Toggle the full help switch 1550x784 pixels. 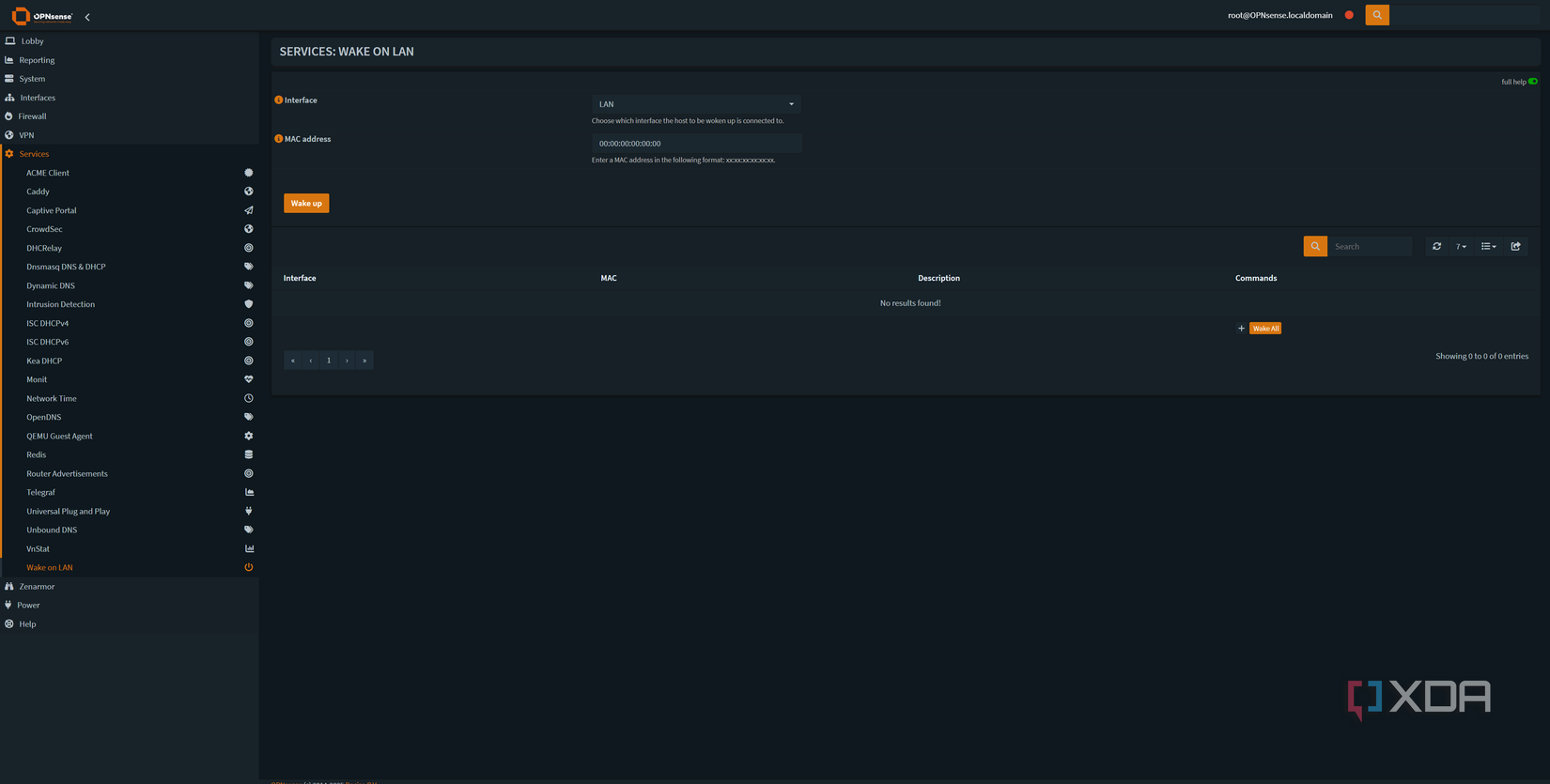(1532, 82)
